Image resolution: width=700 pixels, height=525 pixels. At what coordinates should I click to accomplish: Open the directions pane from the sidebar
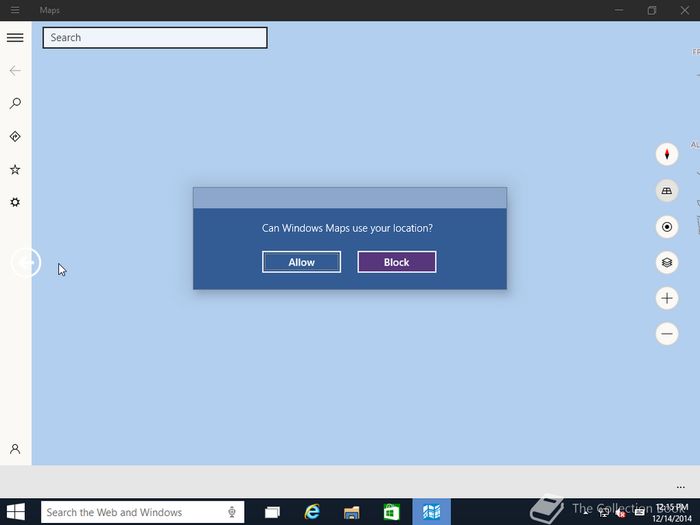coord(15,137)
